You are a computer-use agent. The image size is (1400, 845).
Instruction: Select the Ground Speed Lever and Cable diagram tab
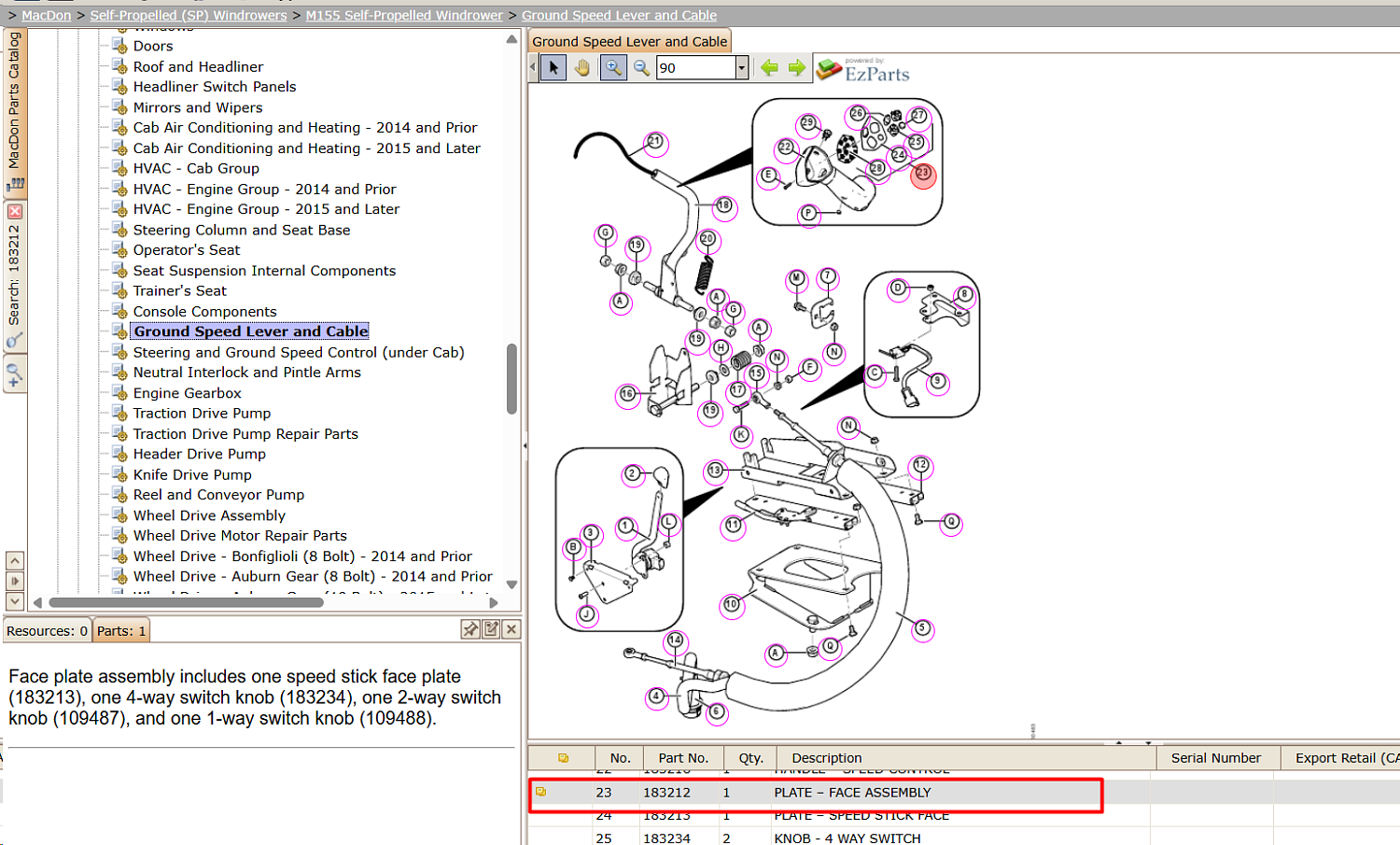tap(629, 41)
